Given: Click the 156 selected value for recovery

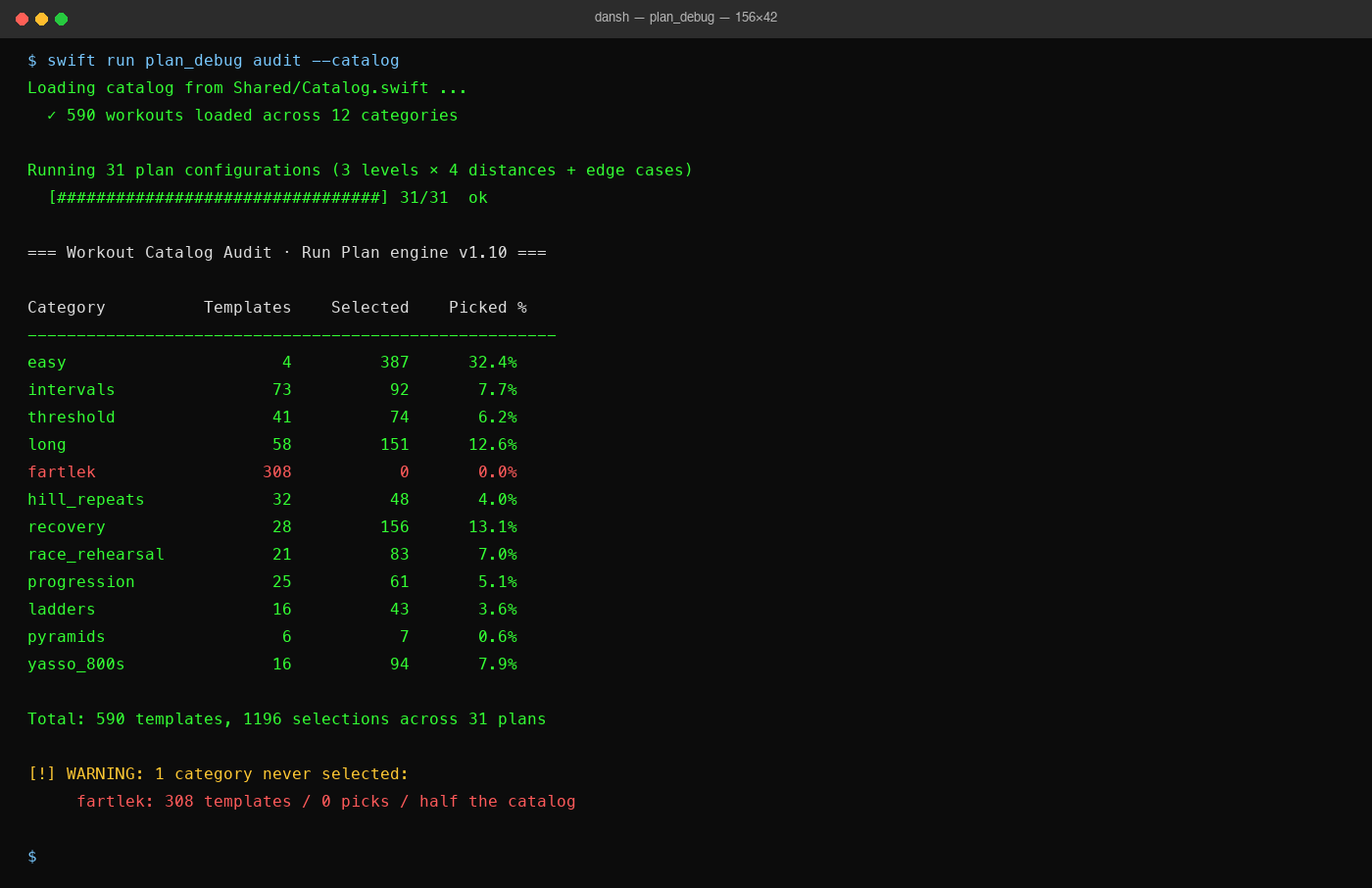Looking at the screenshot, I should [395, 527].
